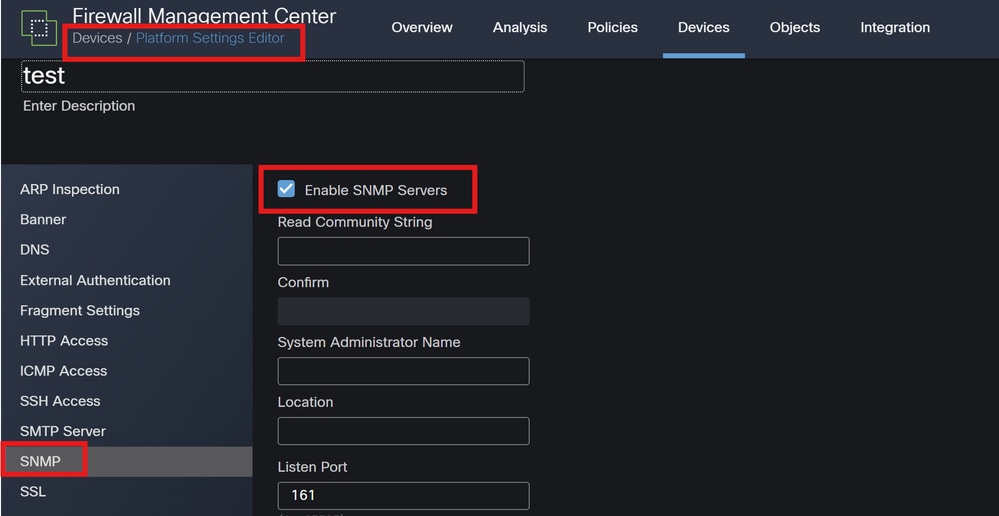Click the Devices breadcrumb text

coord(97,38)
